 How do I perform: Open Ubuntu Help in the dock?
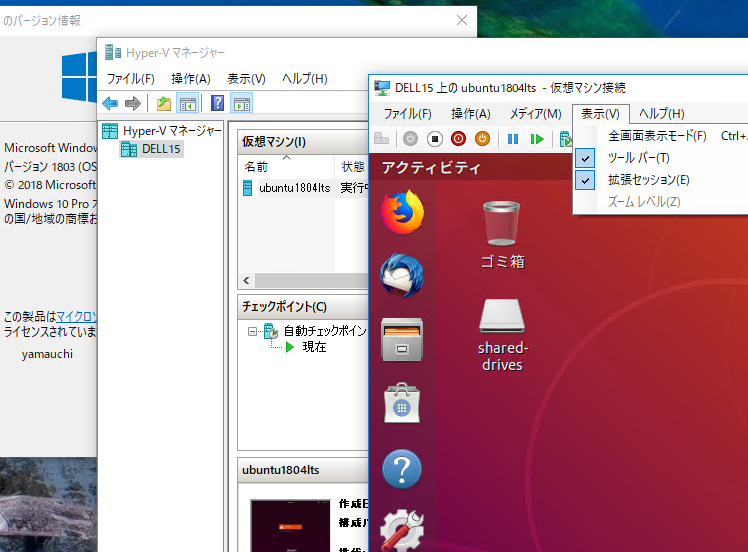(402, 469)
